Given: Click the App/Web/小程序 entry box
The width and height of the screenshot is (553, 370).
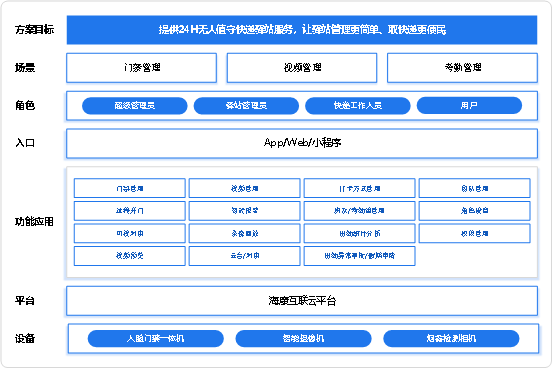Looking at the screenshot, I should pyautogui.click(x=302, y=143).
